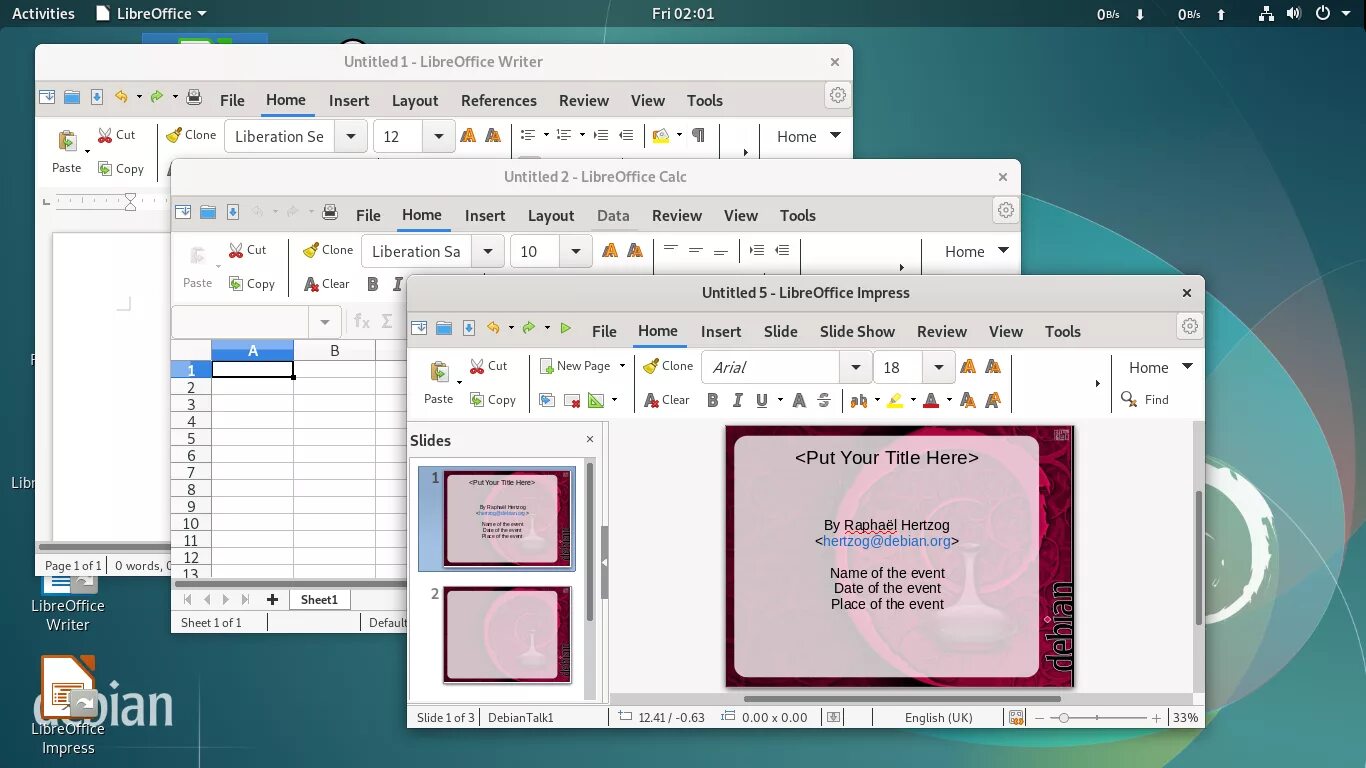Screen dimensions: 1366x768
Task: Open the font color dropdown arrow in Impress
Action: coord(948,400)
